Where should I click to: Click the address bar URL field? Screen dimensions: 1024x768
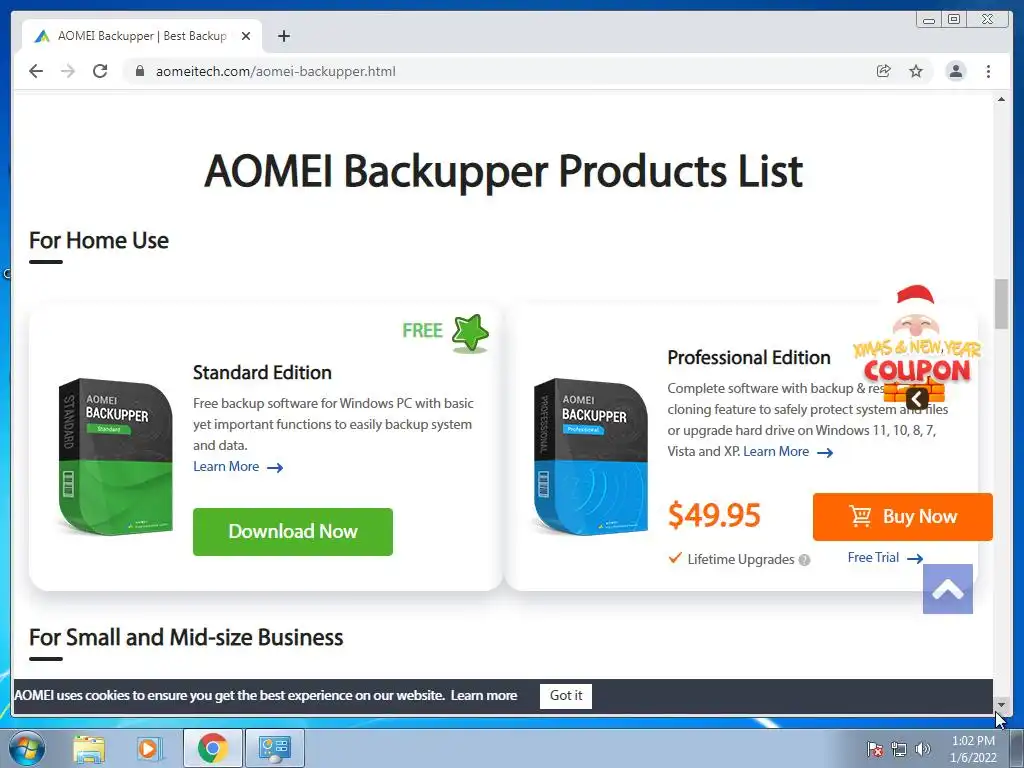(x=496, y=71)
